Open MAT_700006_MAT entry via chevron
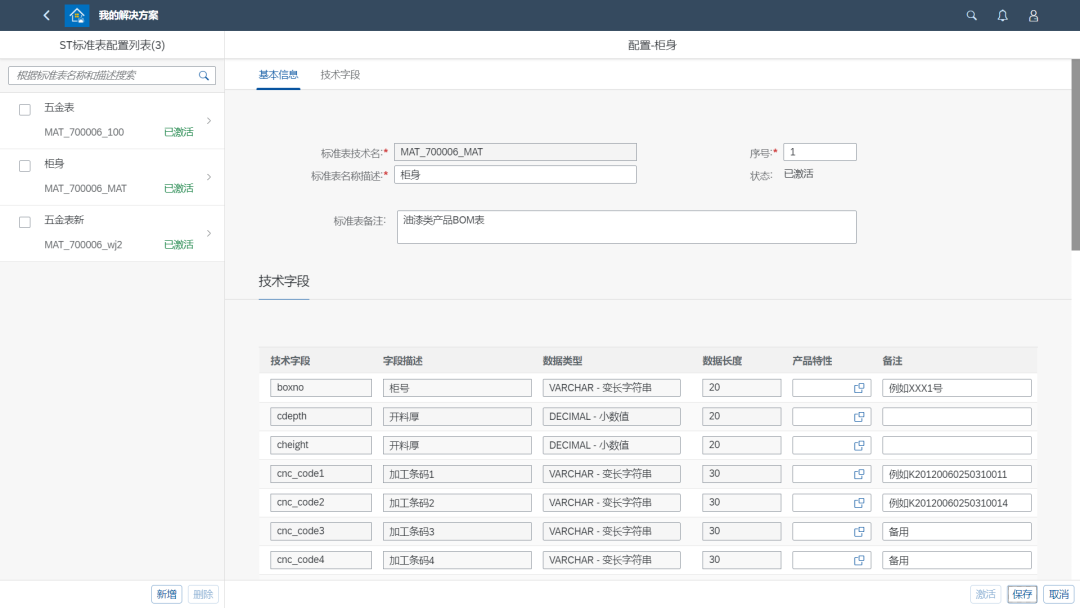This screenshot has width=1080, height=608. tap(208, 177)
